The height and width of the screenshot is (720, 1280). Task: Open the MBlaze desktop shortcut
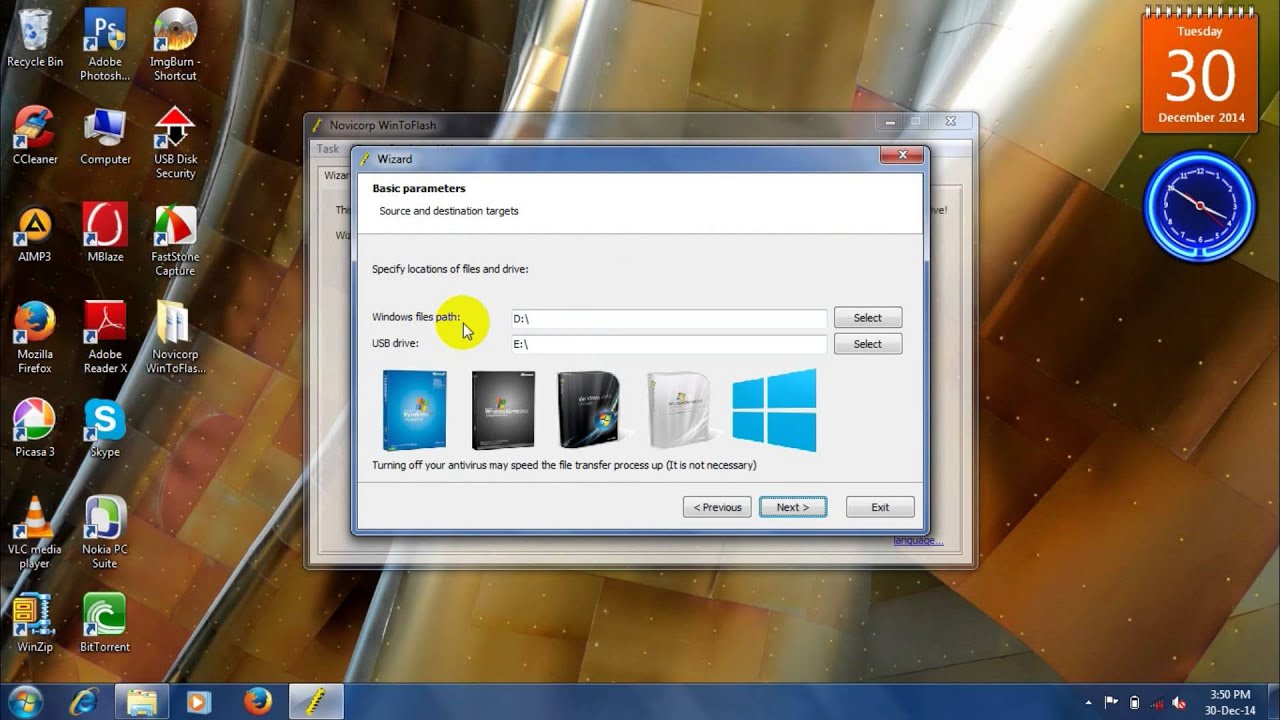click(x=105, y=232)
